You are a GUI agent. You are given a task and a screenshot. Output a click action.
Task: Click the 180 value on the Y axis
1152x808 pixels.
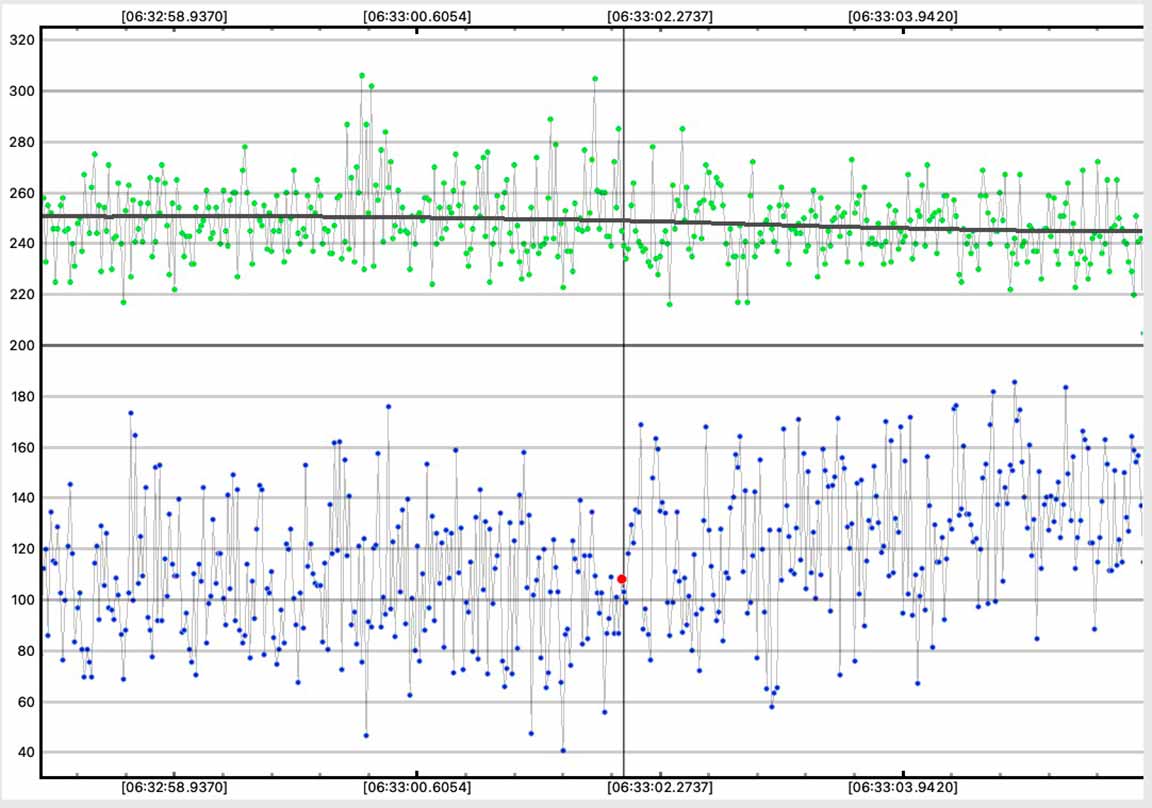coord(21,397)
